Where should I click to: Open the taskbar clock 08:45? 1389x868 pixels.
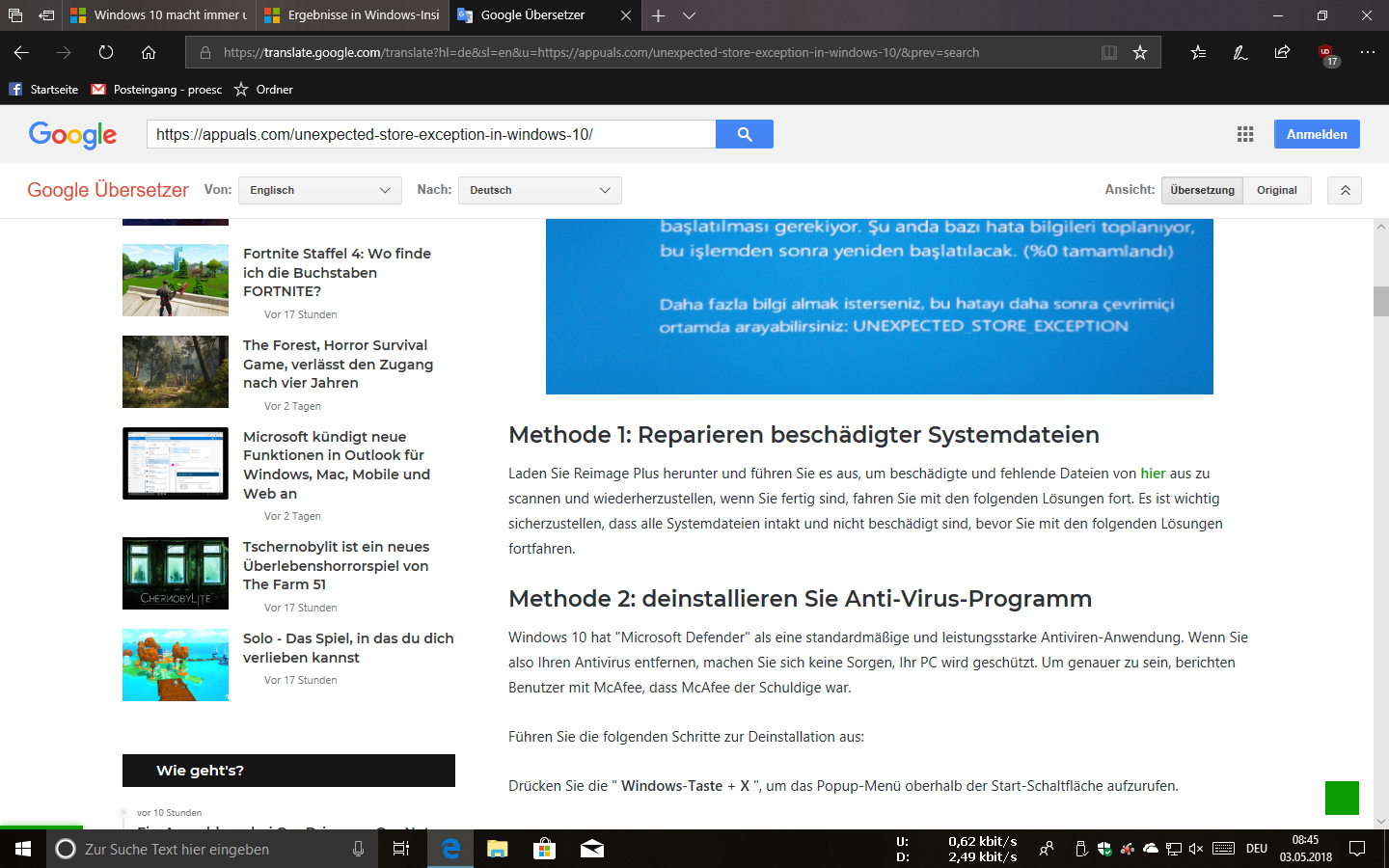[1306, 849]
